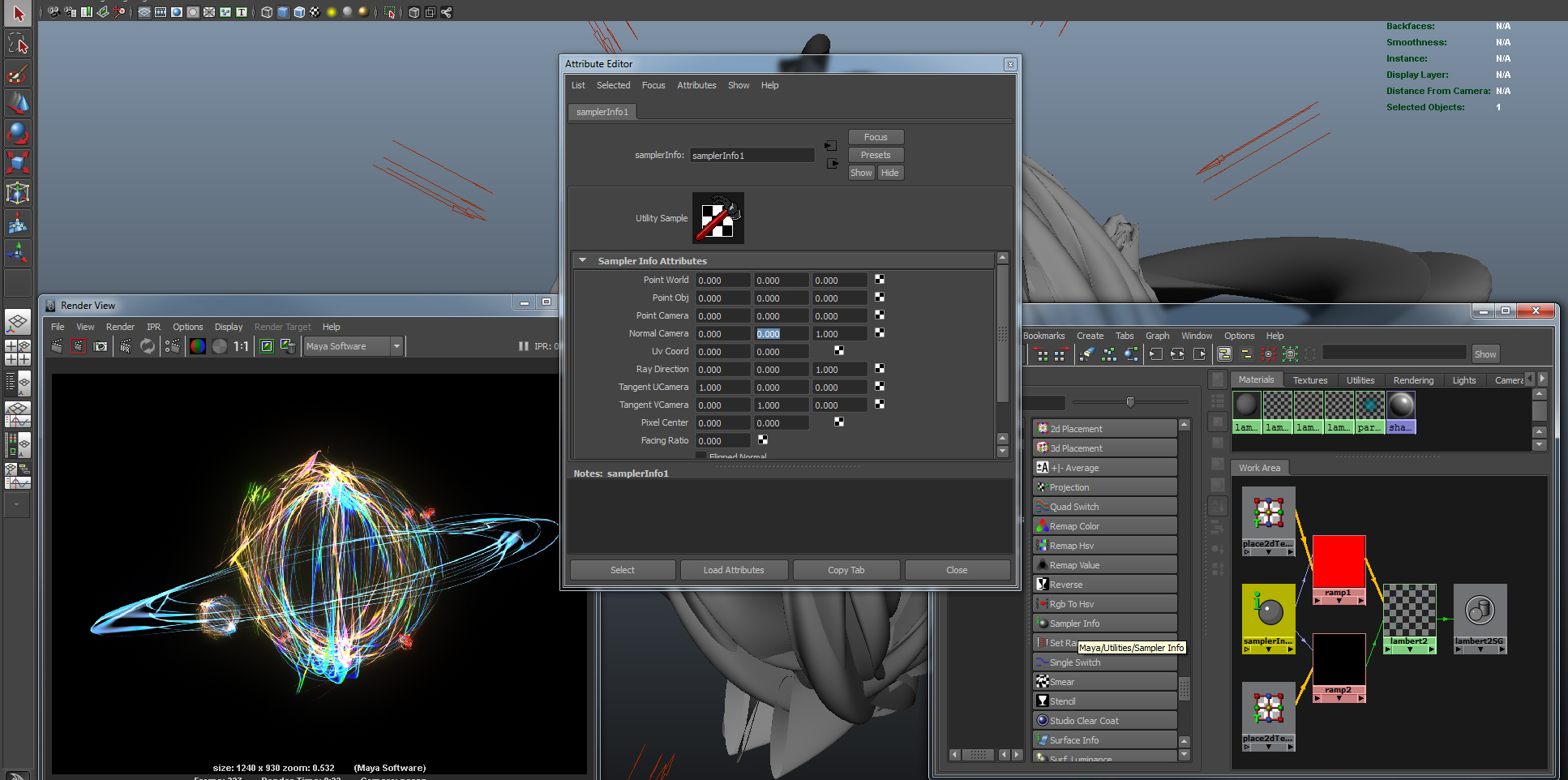Click the Point World connection checker button
Image resolution: width=1568 pixels, height=780 pixels.
(880, 280)
